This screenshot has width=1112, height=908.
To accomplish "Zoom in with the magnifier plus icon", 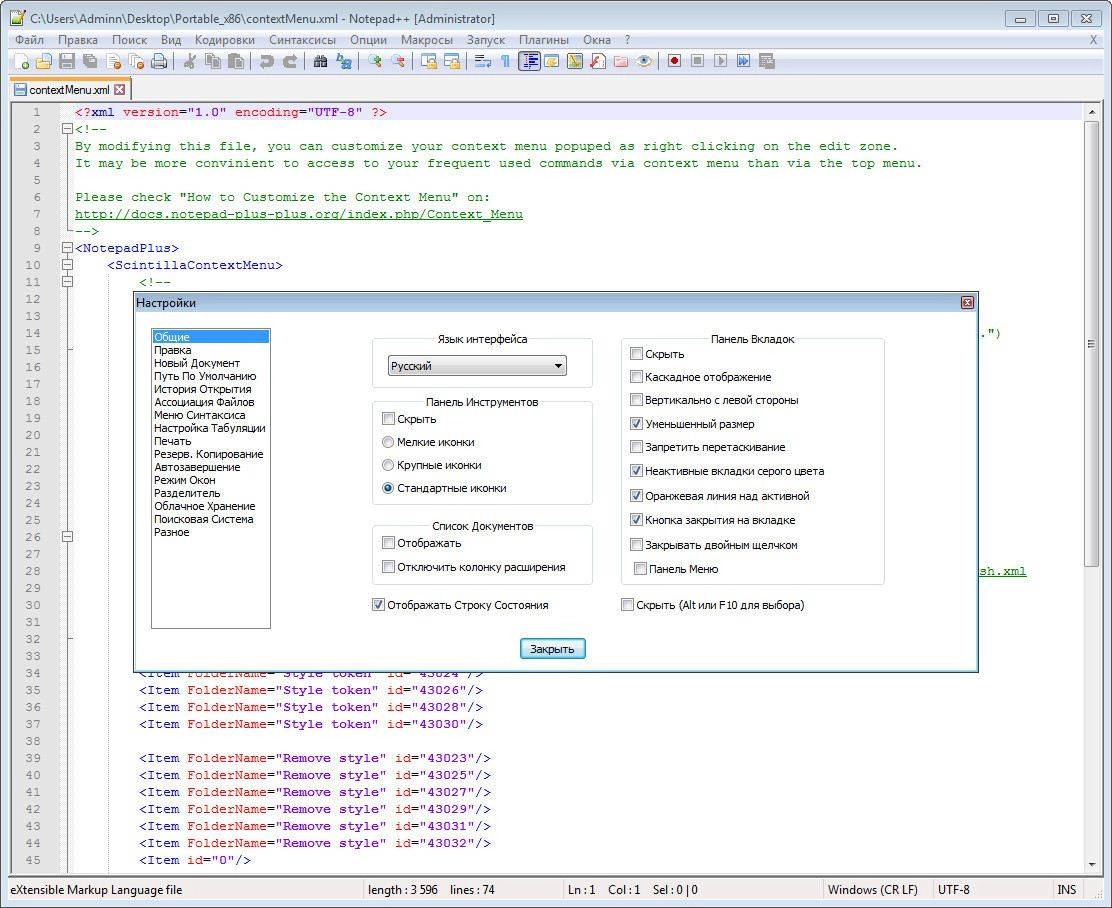I will (374, 62).
